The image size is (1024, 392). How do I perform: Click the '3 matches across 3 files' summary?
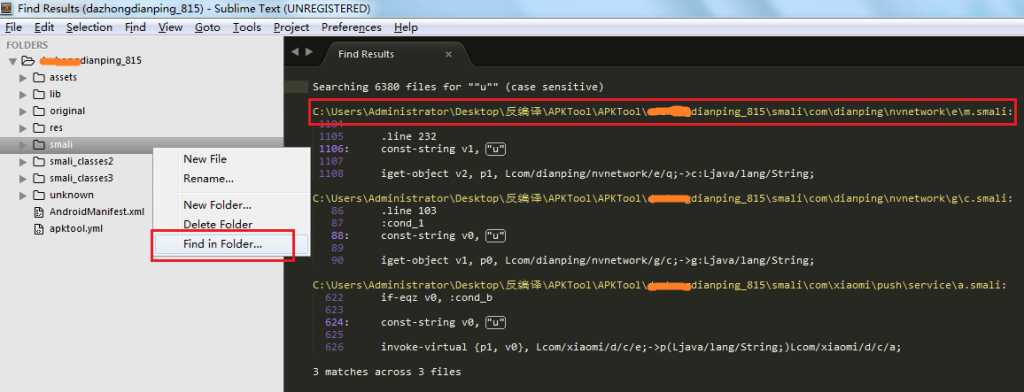(x=387, y=372)
